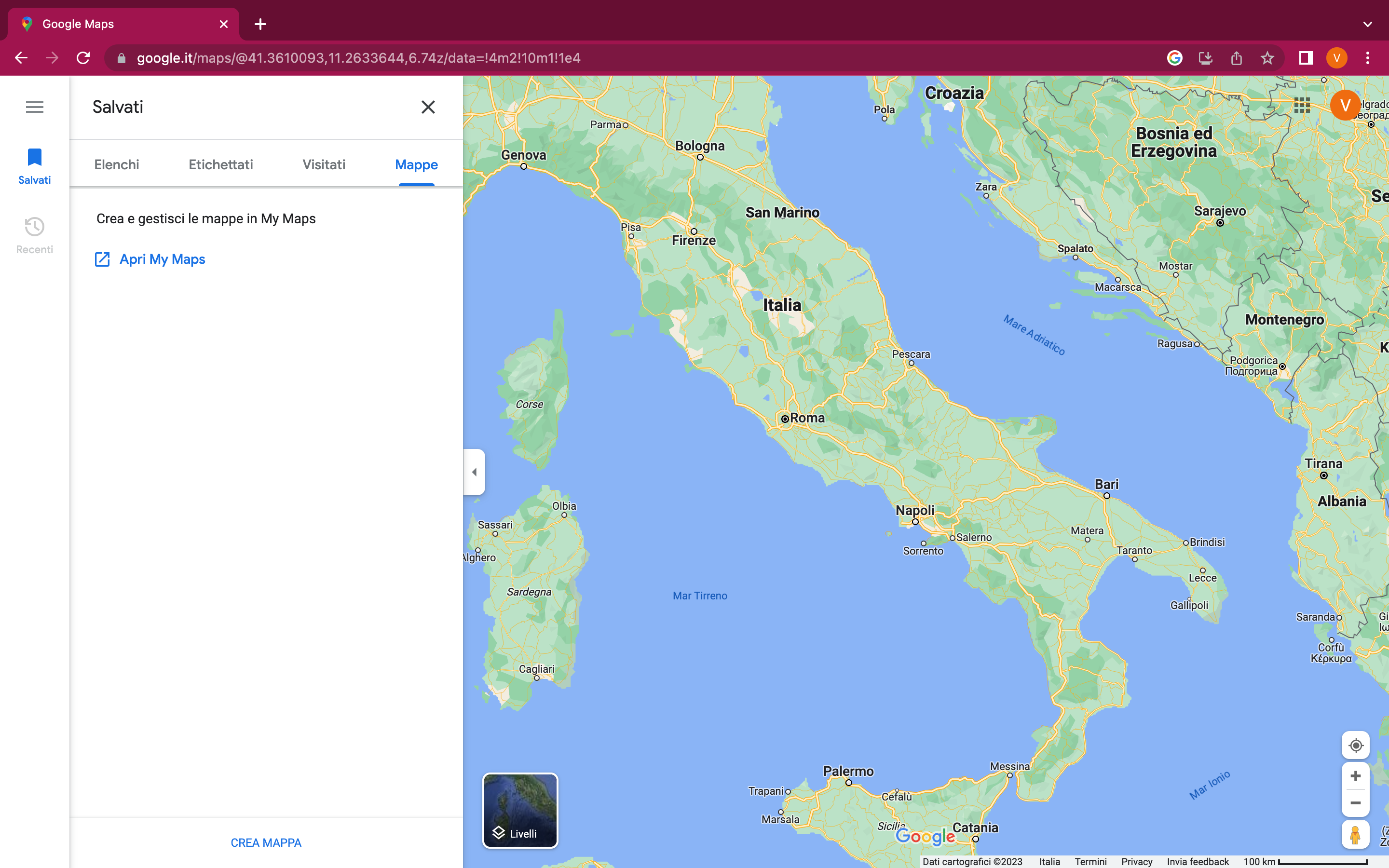Select the Street View pegman icon
This screenshot has width=1389, height=868.
pos(1355,835)
